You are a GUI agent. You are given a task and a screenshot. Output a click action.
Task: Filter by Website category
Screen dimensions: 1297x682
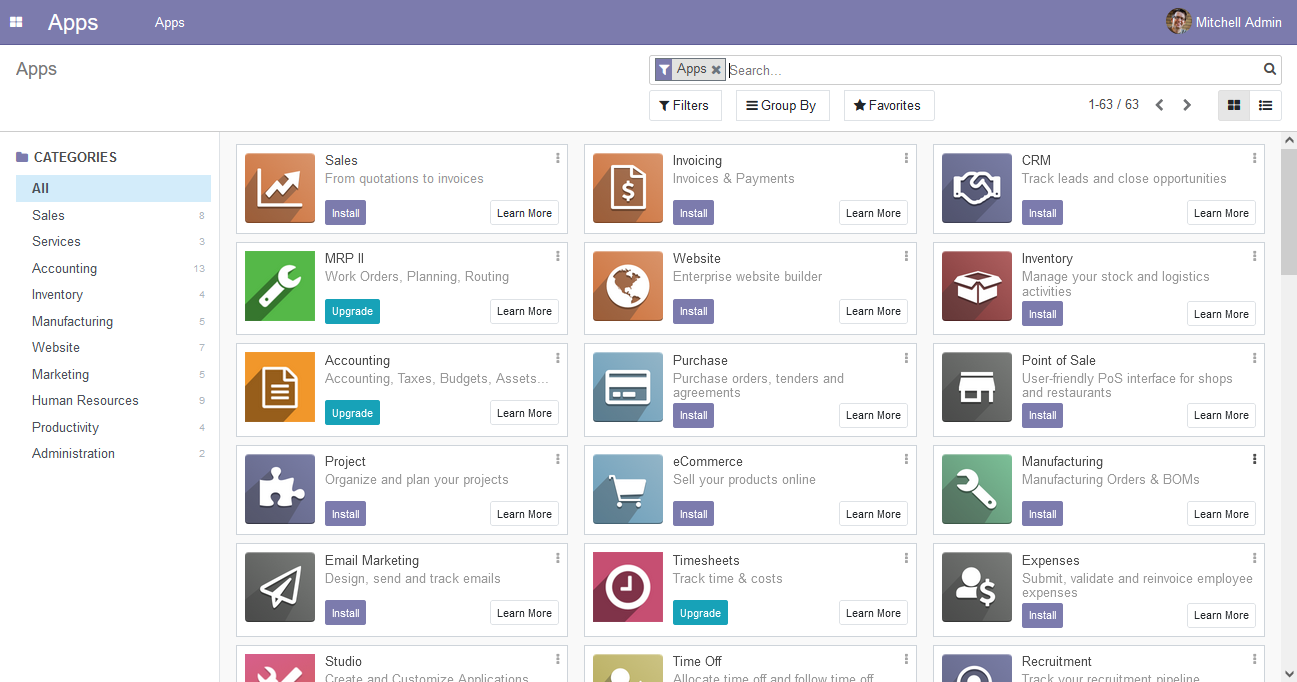[x=113, y=347]
